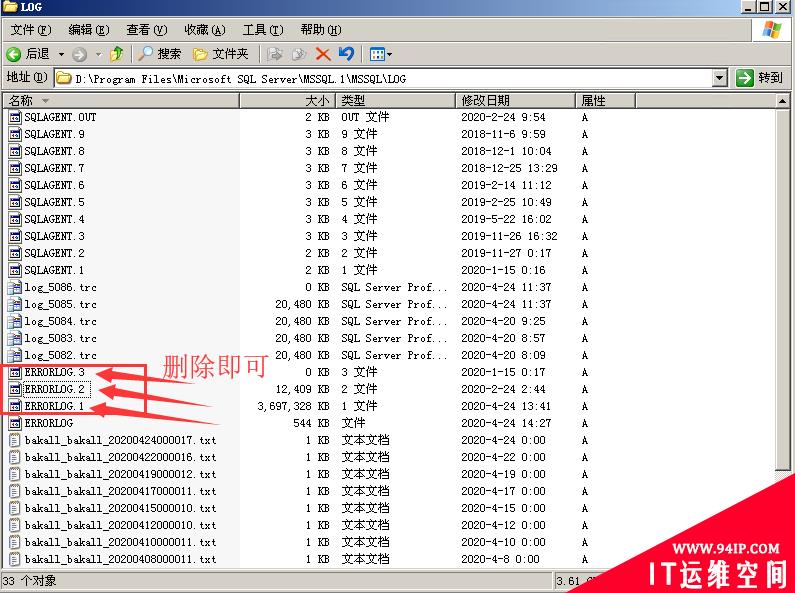Click the Forward navigation arrow icon
The width and height of the screenshot is (795, 593).
79,54
